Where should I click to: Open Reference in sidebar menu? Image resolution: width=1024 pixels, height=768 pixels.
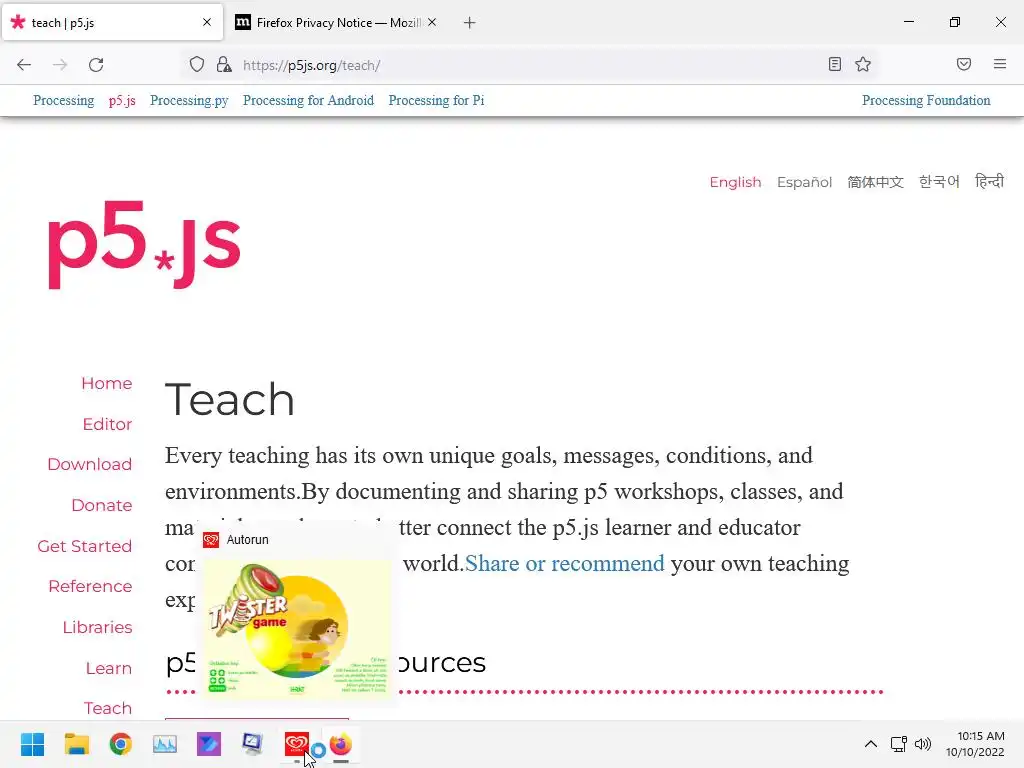click(x=90, y=586)
